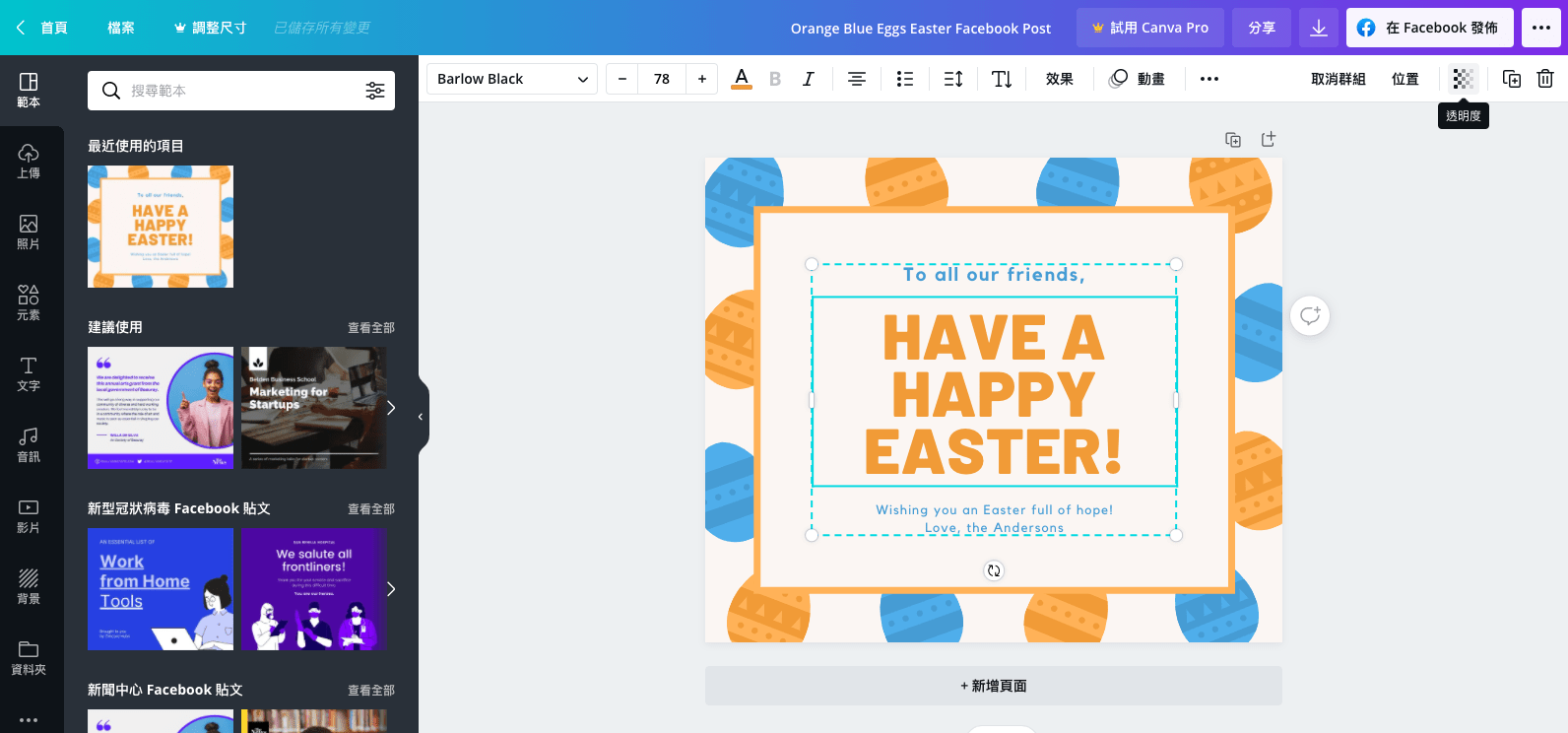
Task: Click the design title Orange Blue Eggs Easter
Action: [921, 29]
